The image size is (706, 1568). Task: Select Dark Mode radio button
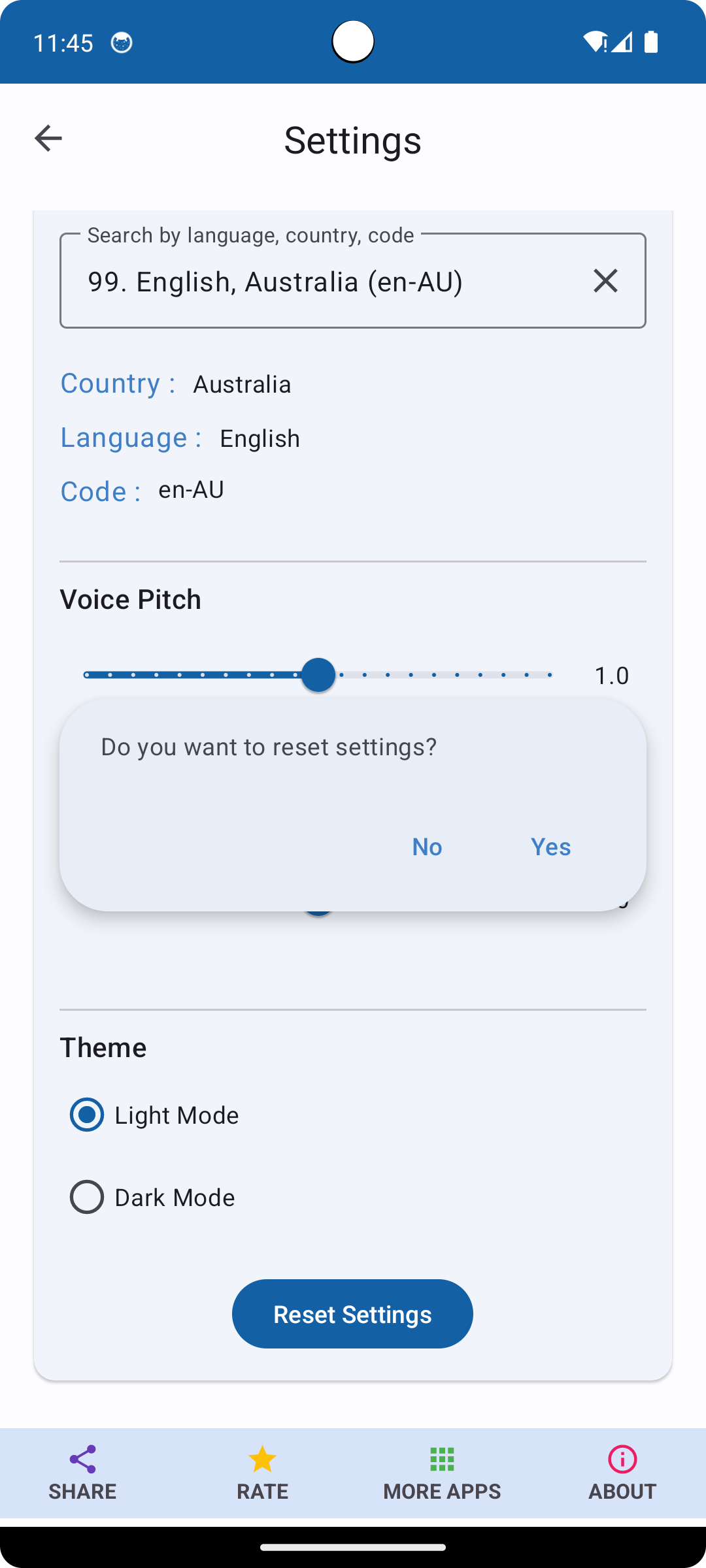click(x=87, y=1197)
